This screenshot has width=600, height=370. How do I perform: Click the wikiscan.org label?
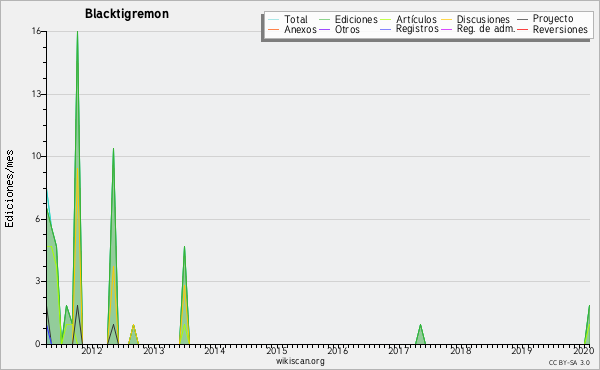pos(300,361)
